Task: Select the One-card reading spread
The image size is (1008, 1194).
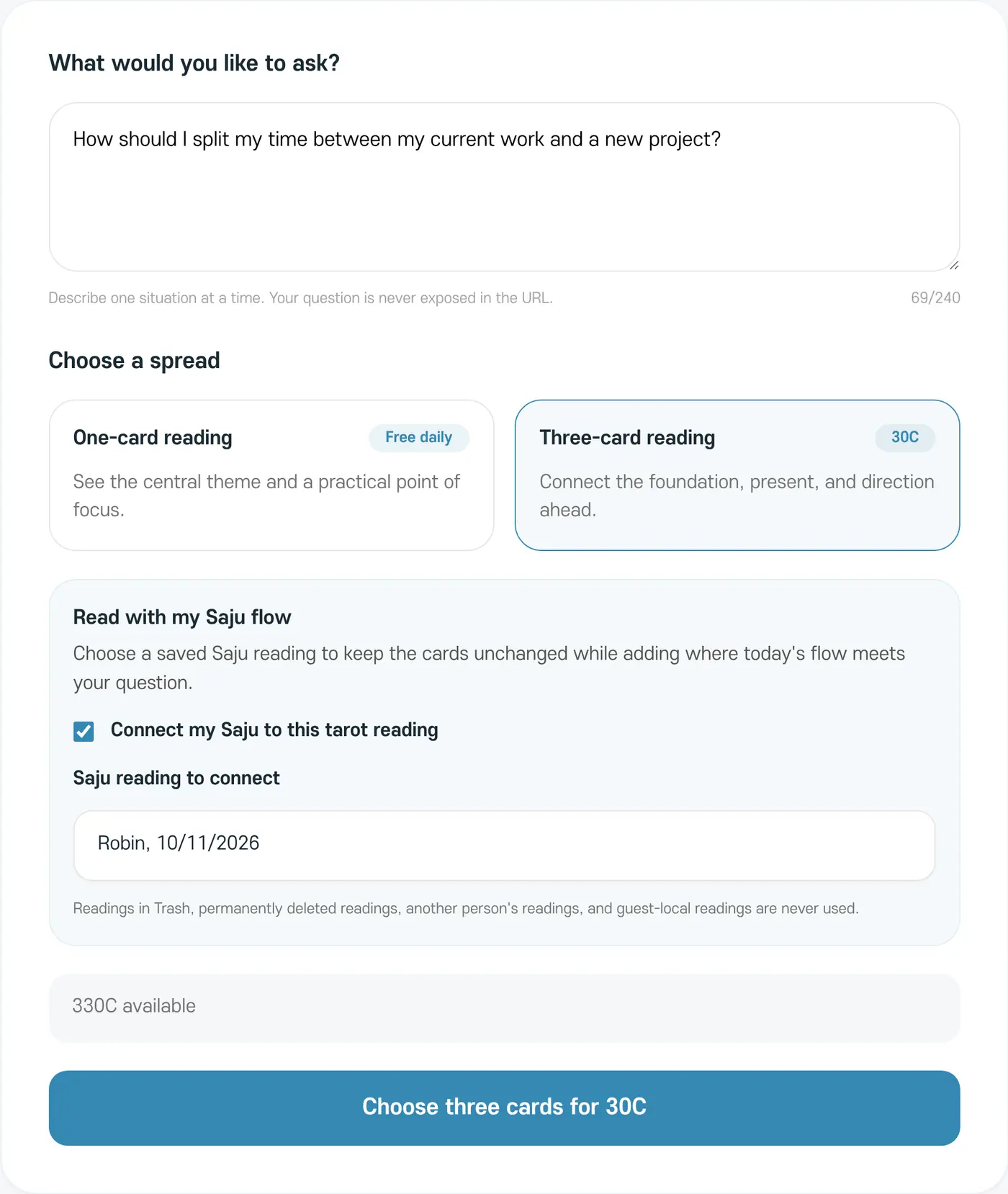Action: (x=271, y=475)
